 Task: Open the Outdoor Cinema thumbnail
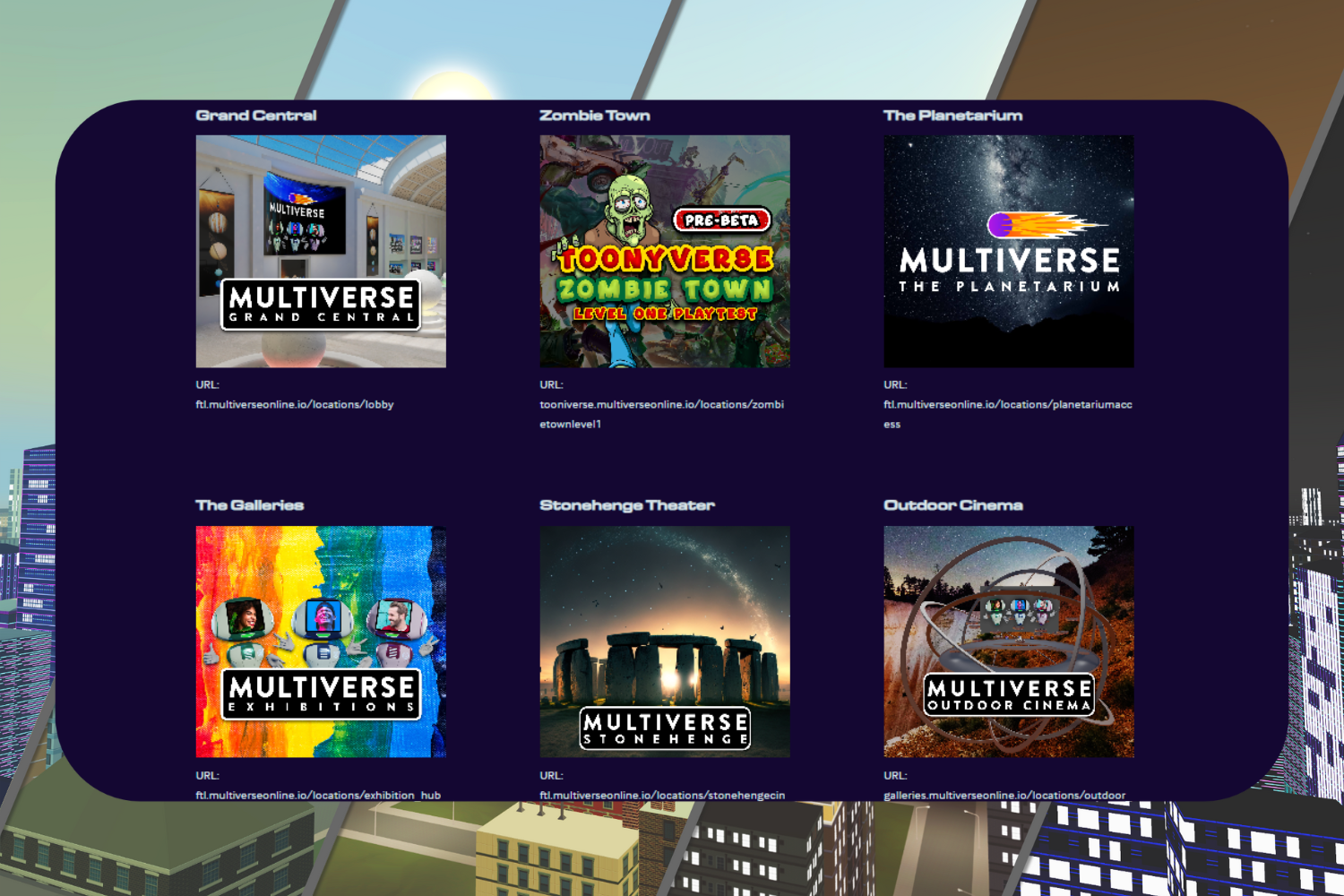tap(1008, 642)
